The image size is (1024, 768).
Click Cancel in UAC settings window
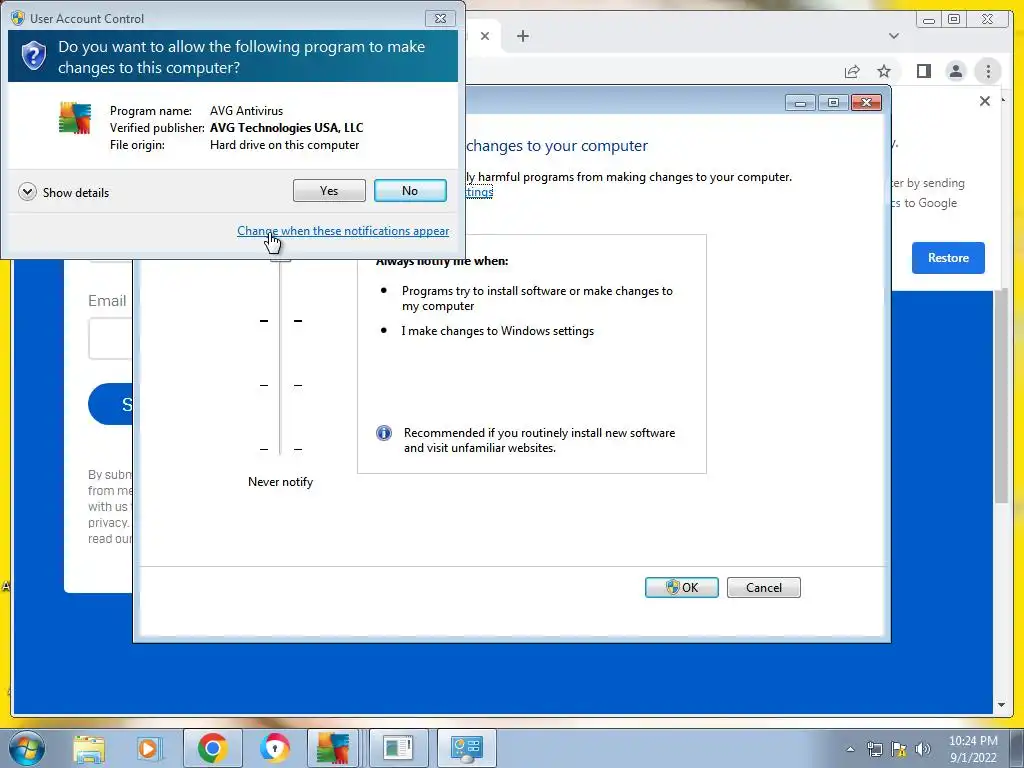(x=763, y=587)
